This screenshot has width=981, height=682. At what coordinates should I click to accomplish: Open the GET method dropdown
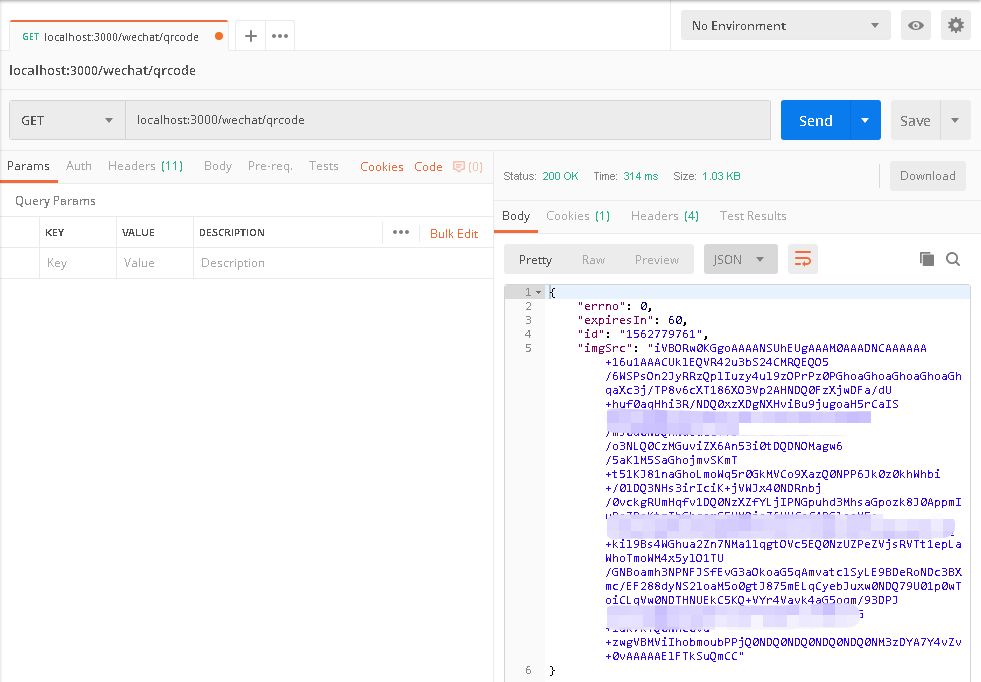point(67,120)
